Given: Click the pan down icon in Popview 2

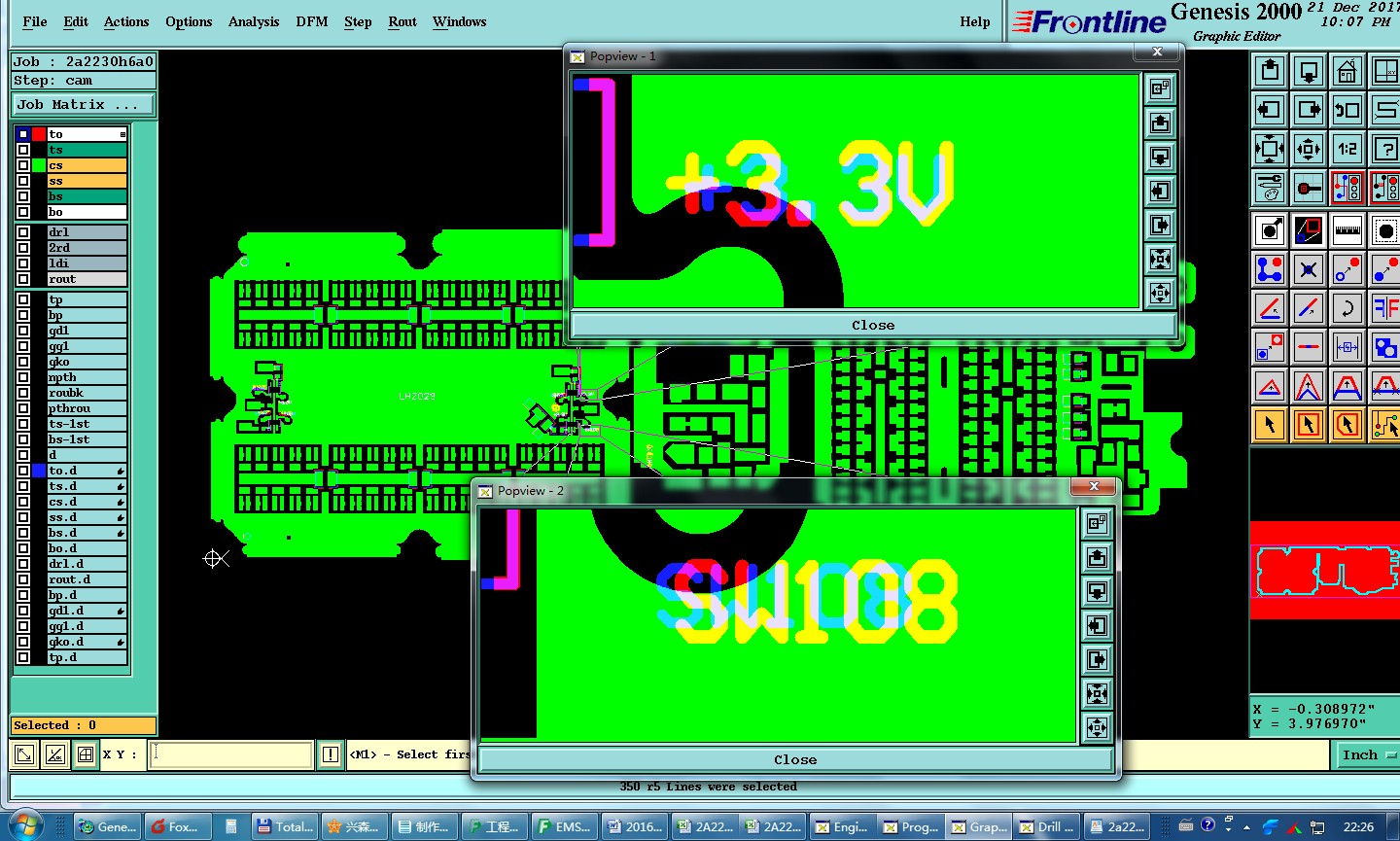Looking at the screenshot, I should 1097,591.
